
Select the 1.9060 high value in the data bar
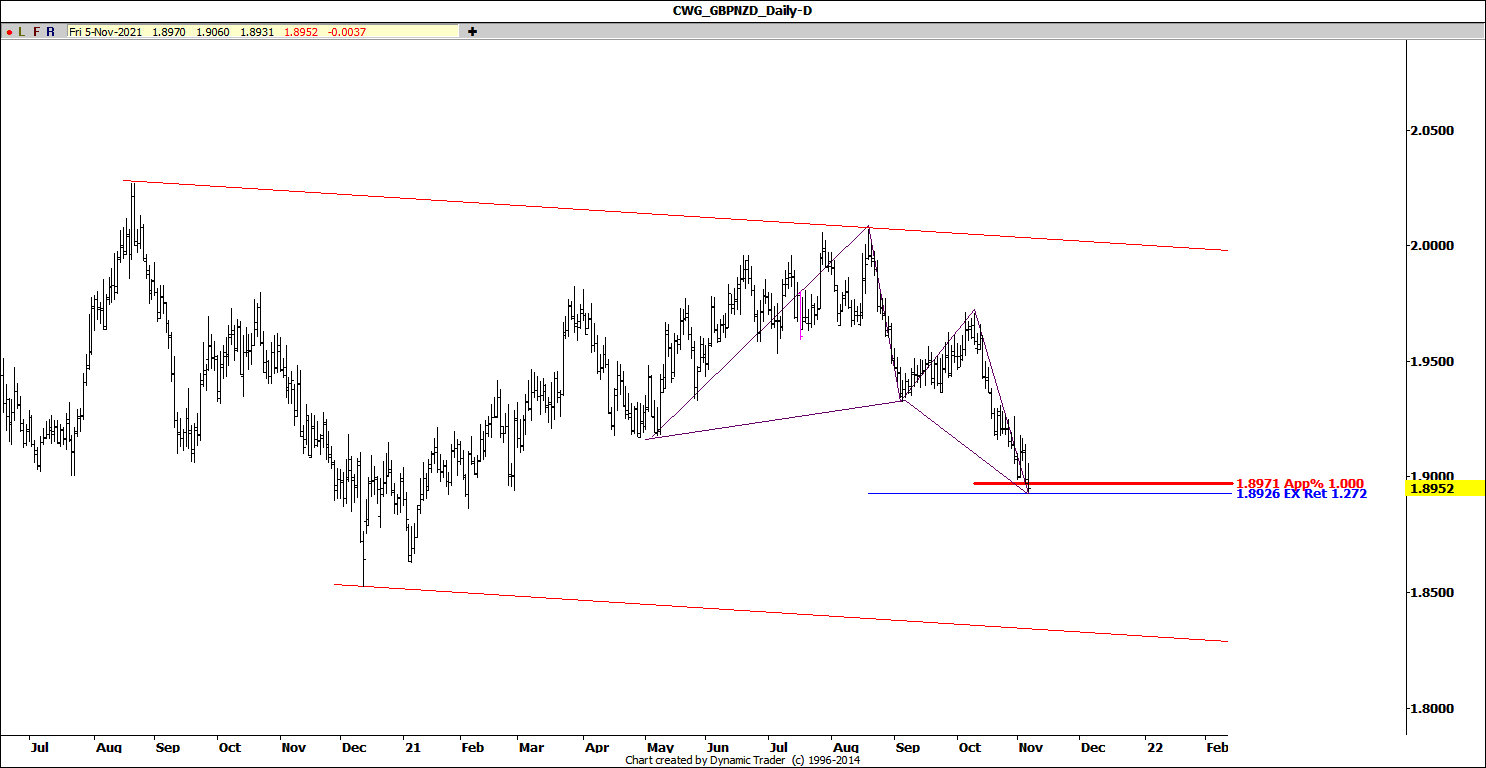[212, 32]
